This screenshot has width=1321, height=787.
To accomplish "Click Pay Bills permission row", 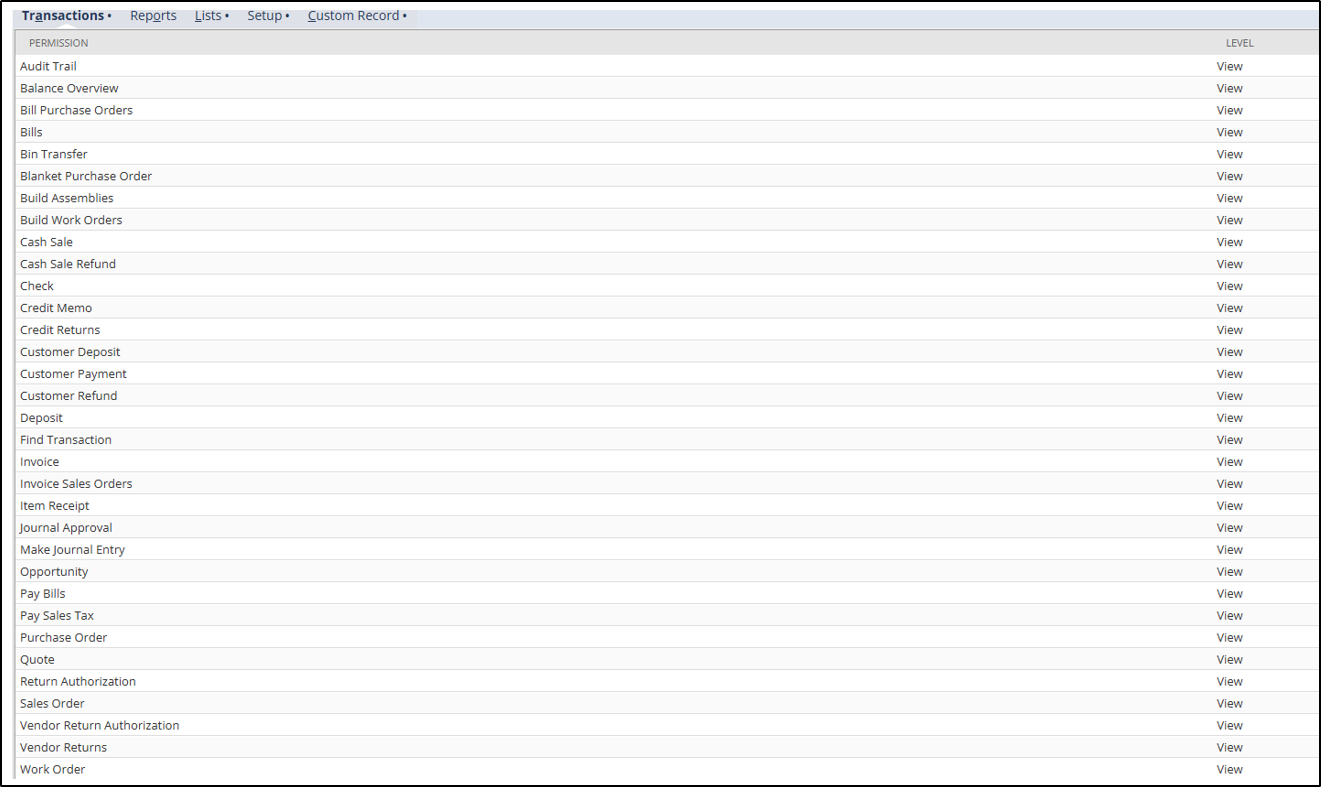I will [667, 594].
